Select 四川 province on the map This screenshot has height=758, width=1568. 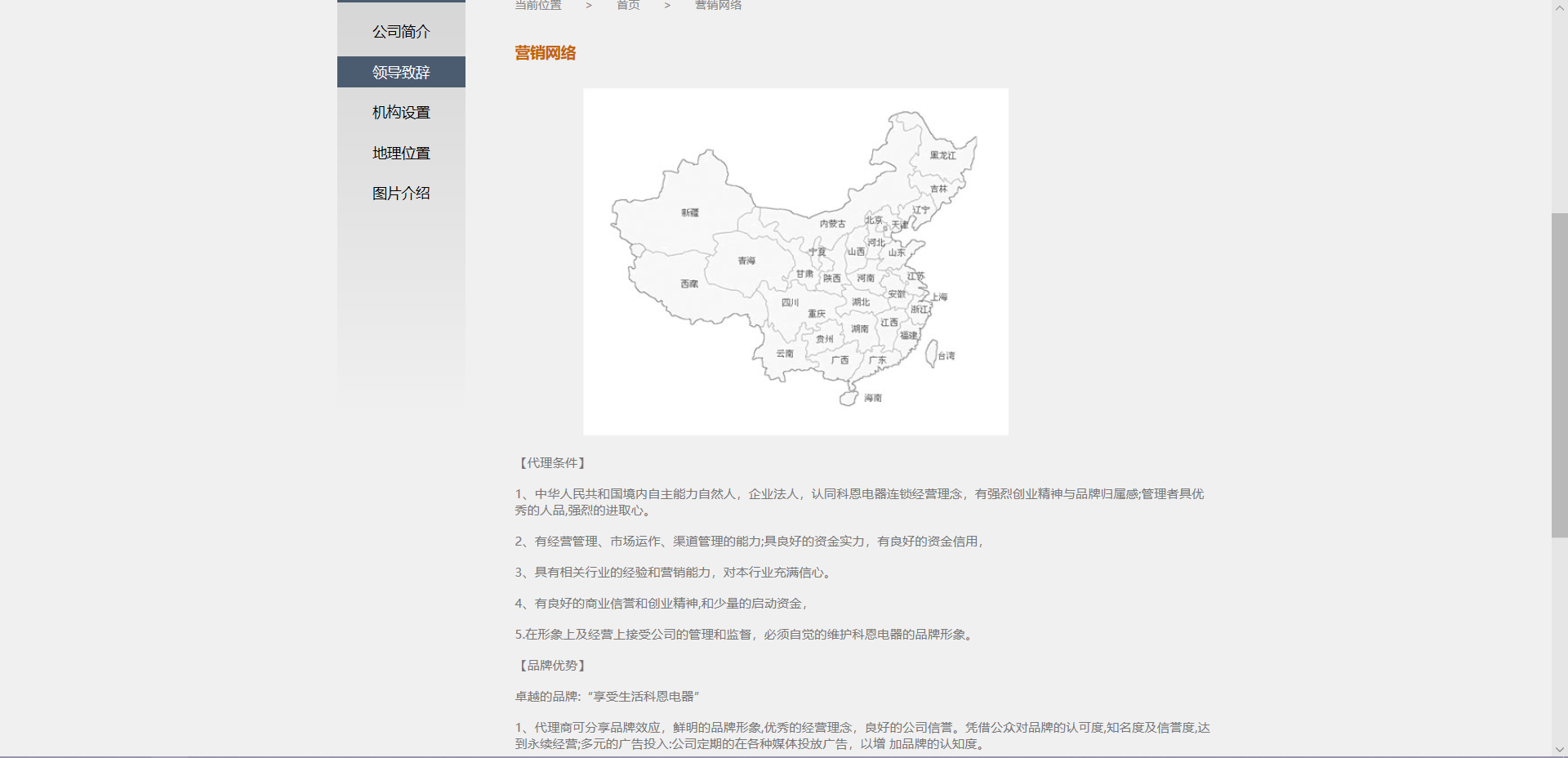790,302
